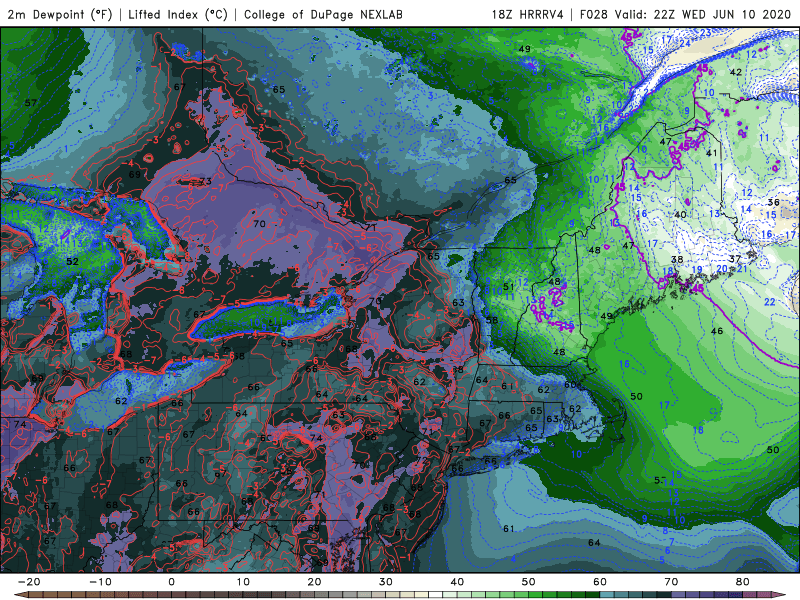Click the 46 dewpoint value over the ocean

coord(717,331)
